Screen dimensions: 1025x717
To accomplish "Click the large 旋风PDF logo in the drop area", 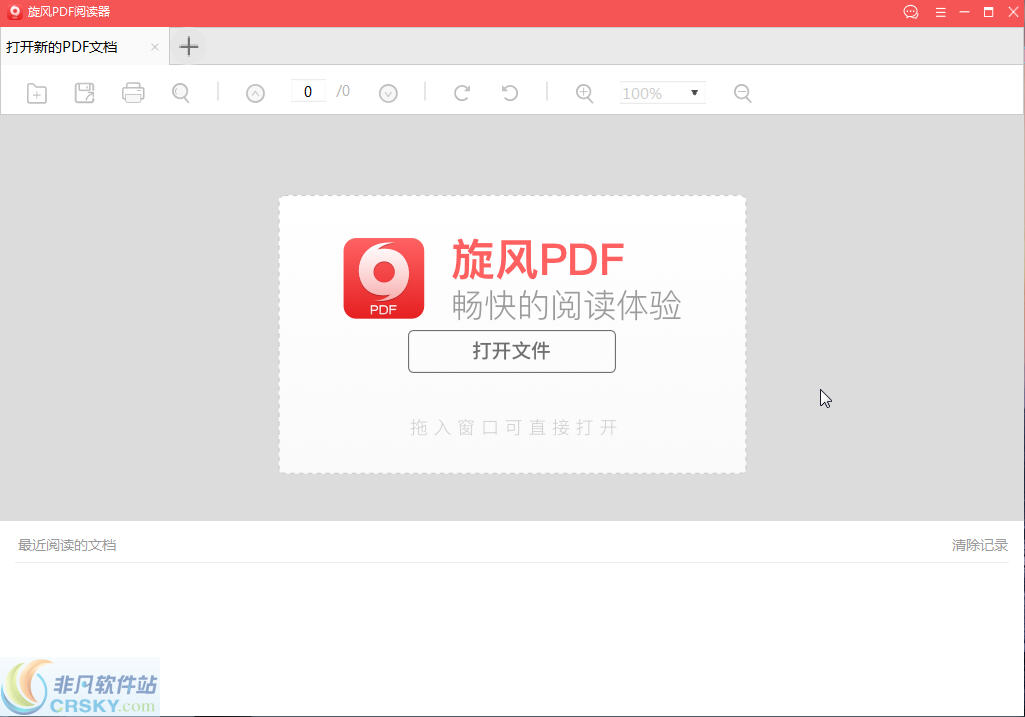I will click(384, 278).
